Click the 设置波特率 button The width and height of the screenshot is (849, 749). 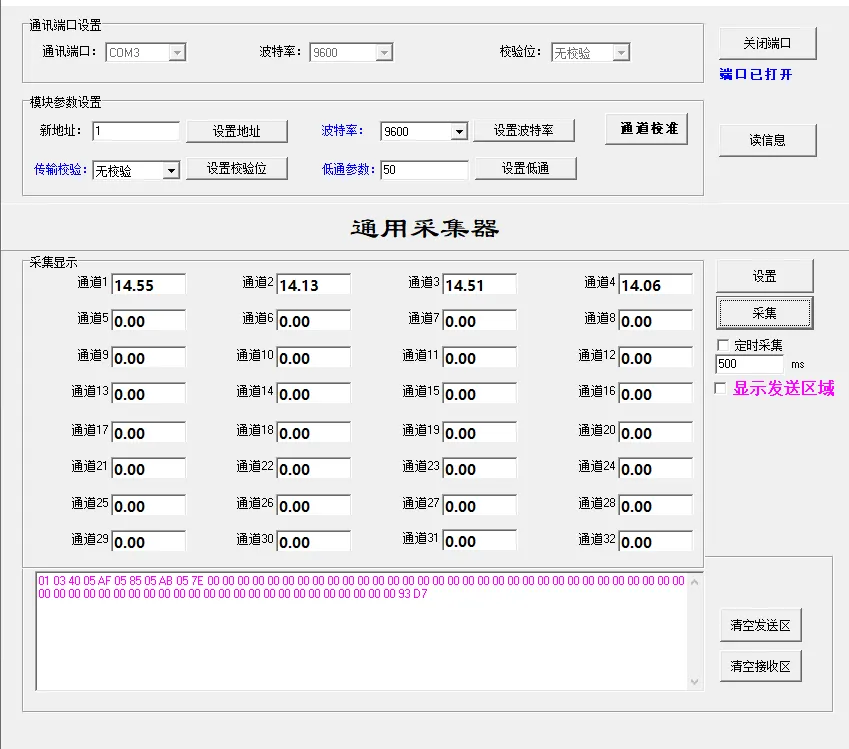pyautogui.click(x=524, y=131)
